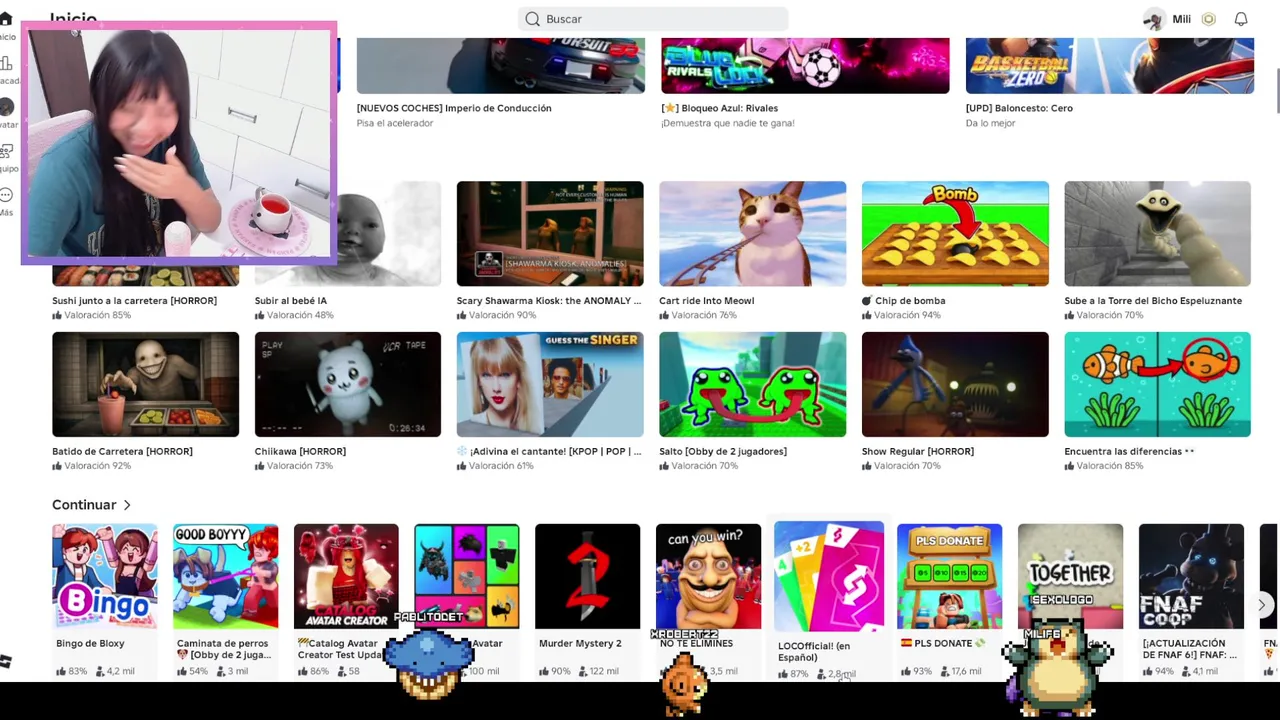Open Chip de bomba game thumbnail

(955, 234)
